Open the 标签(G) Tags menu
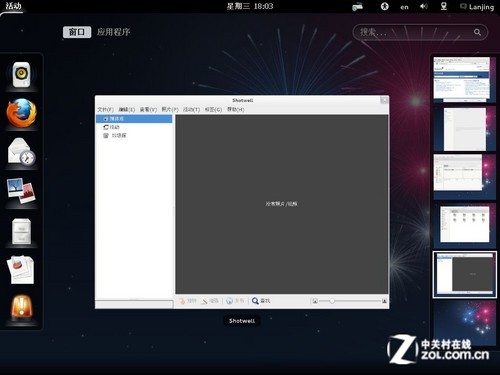 pyautogui.click(x=213, y=109)
